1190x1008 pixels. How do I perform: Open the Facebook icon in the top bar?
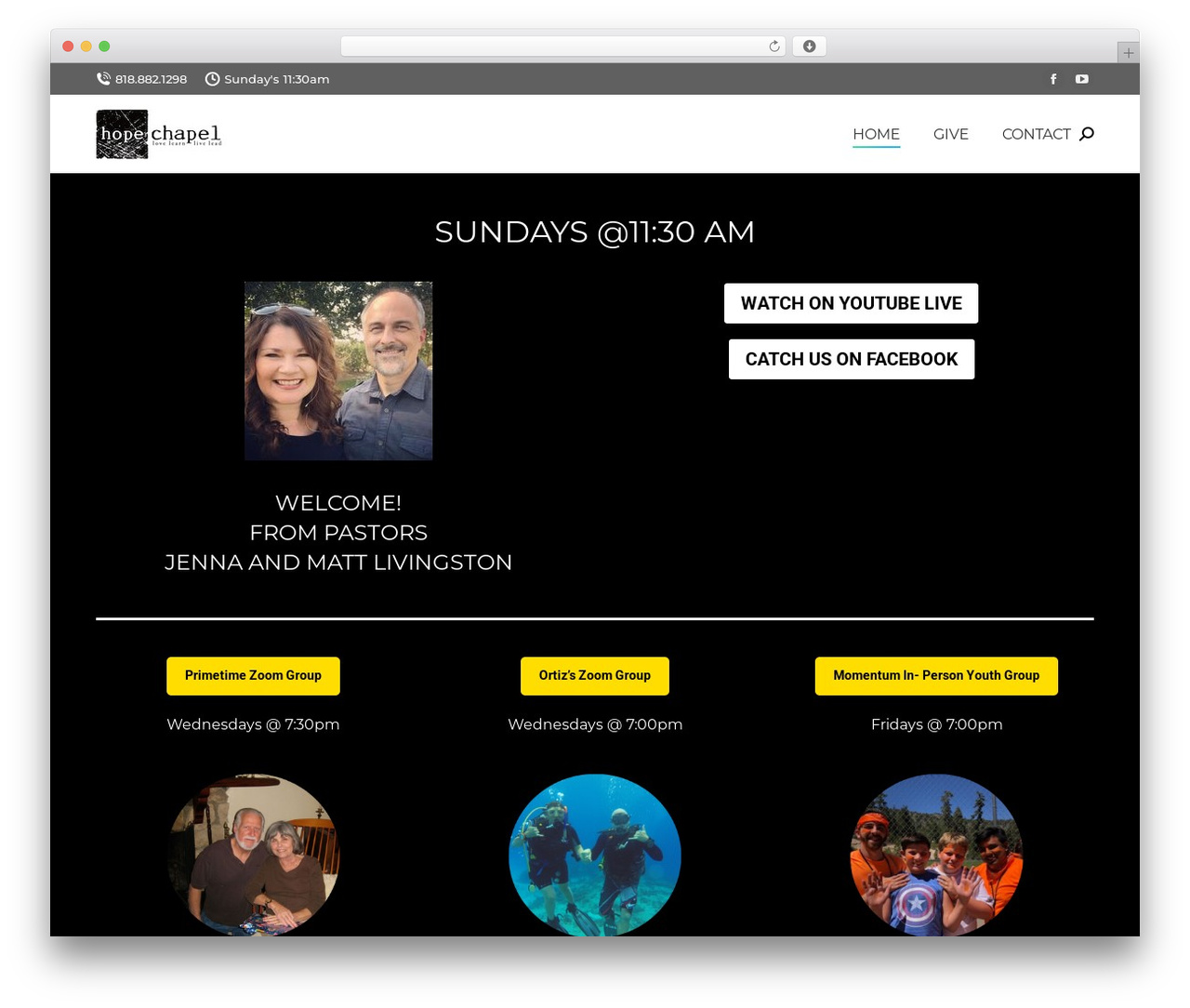[1053, 79]
